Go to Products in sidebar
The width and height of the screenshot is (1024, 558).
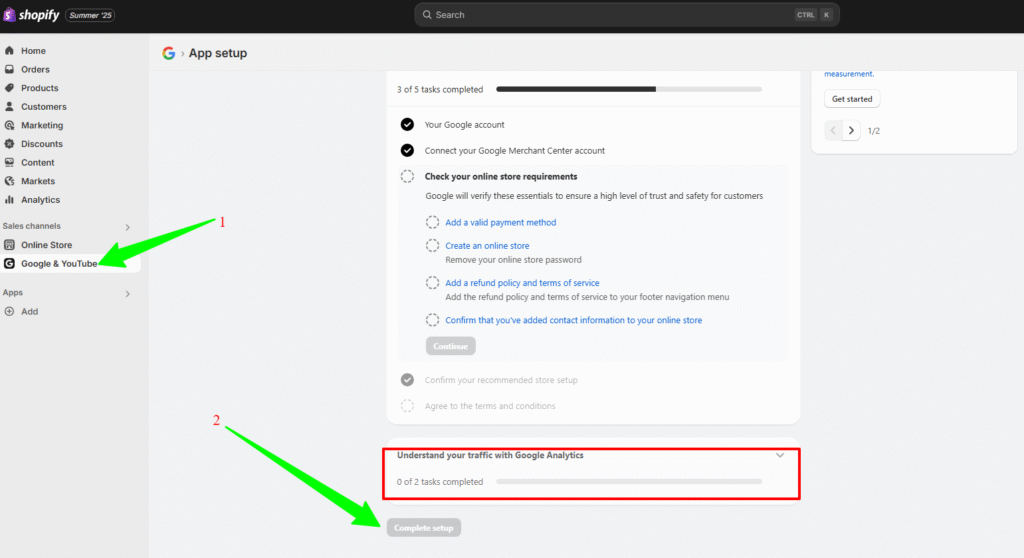[x=39, y=88]
